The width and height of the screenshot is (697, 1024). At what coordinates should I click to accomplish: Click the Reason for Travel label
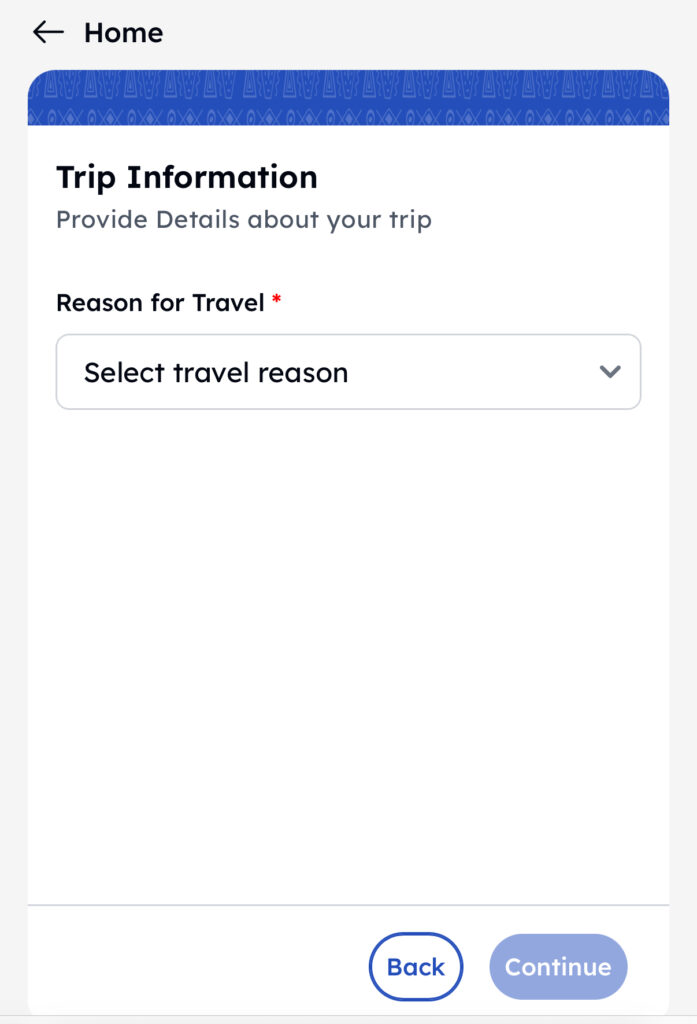pos(160,302)
